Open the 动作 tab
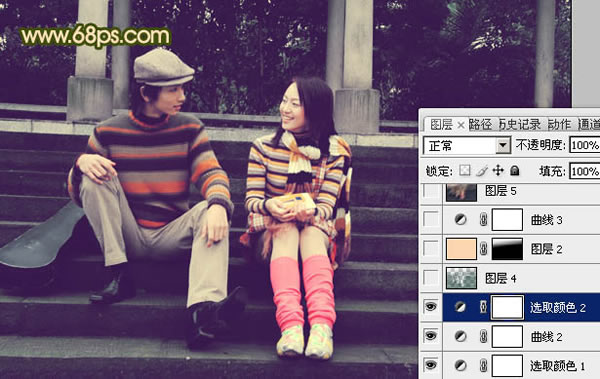 [560, 124]
